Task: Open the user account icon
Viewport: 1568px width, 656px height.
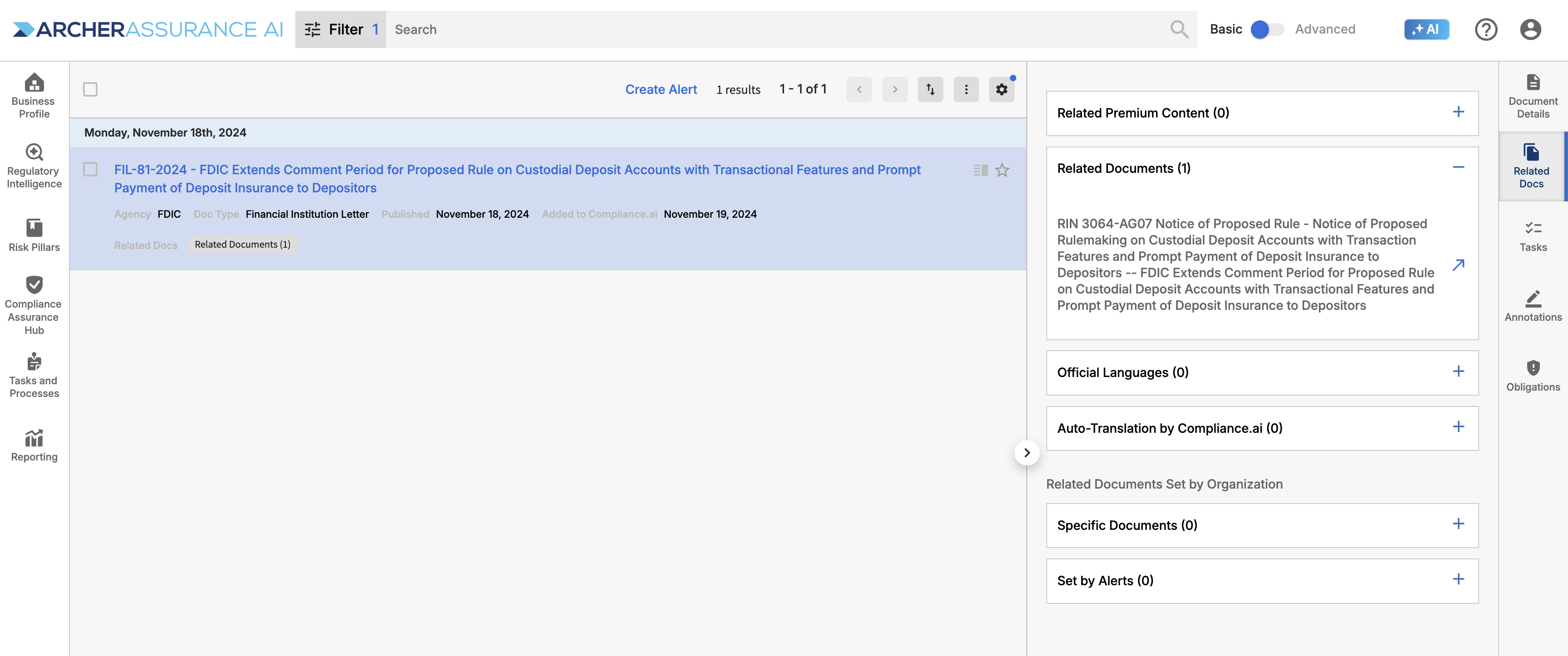Action: tap(1529, 29)
